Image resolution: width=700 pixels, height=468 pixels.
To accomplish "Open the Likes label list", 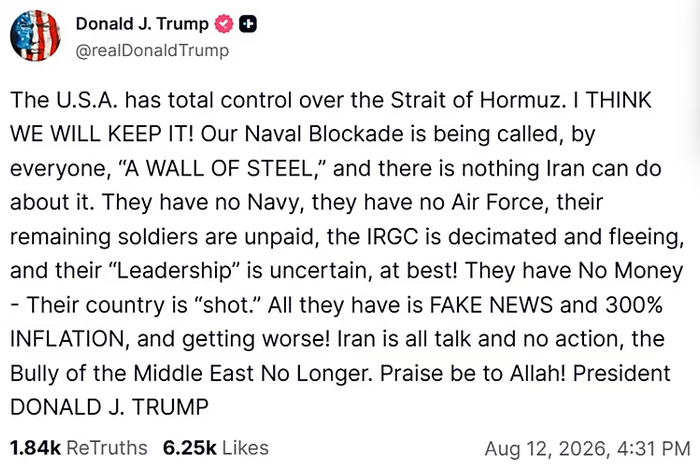I will pyautogui.click(x=246, y=448).
